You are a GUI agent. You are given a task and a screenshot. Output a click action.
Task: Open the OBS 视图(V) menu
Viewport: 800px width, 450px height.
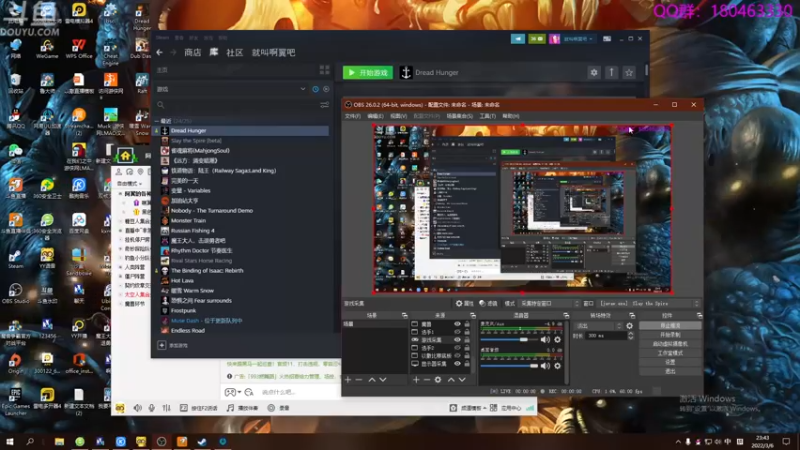398,116
